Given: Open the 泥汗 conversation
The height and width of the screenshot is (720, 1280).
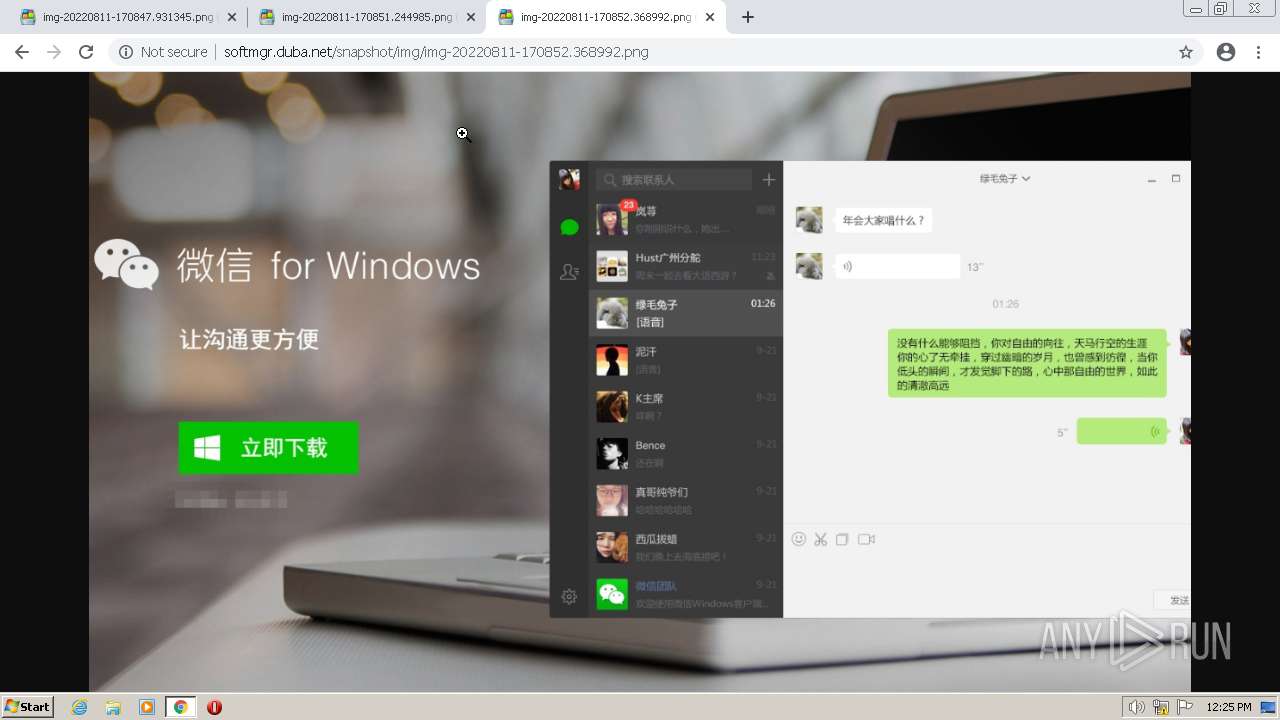Looking at the screenshot, I should [x=686, y=360].
